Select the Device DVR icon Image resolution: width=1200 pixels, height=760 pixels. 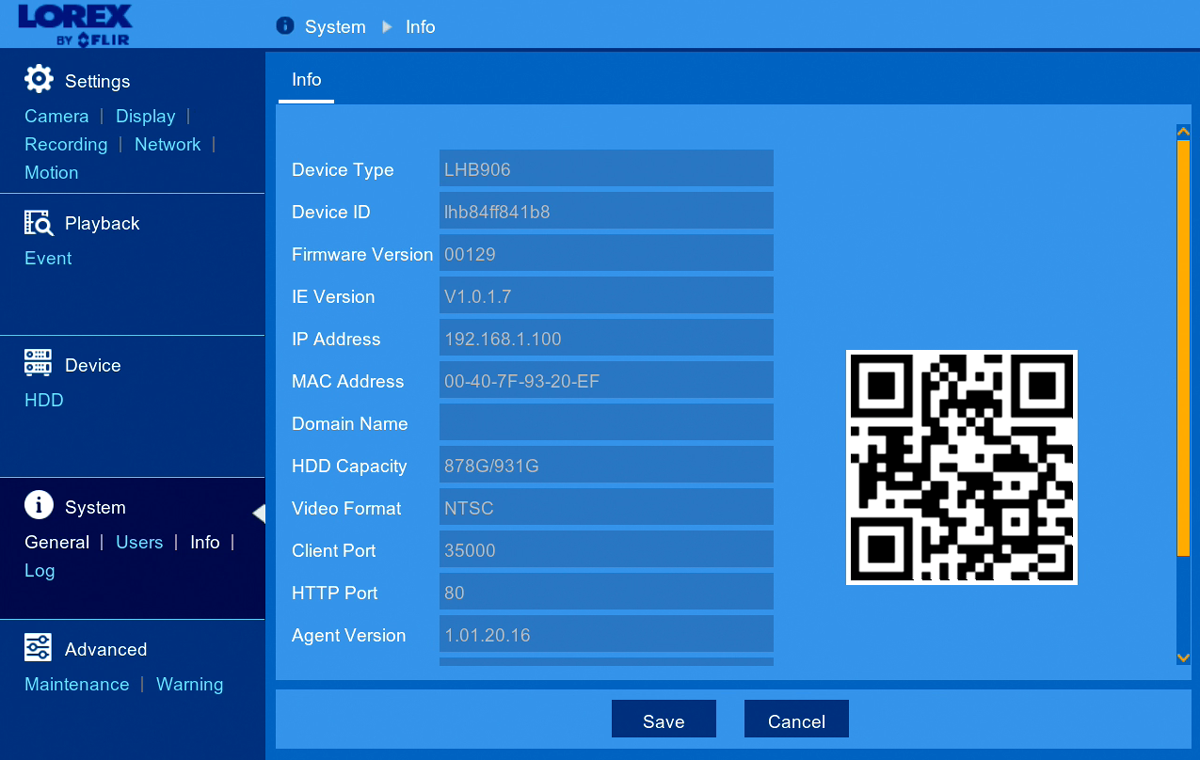point(38,363)
